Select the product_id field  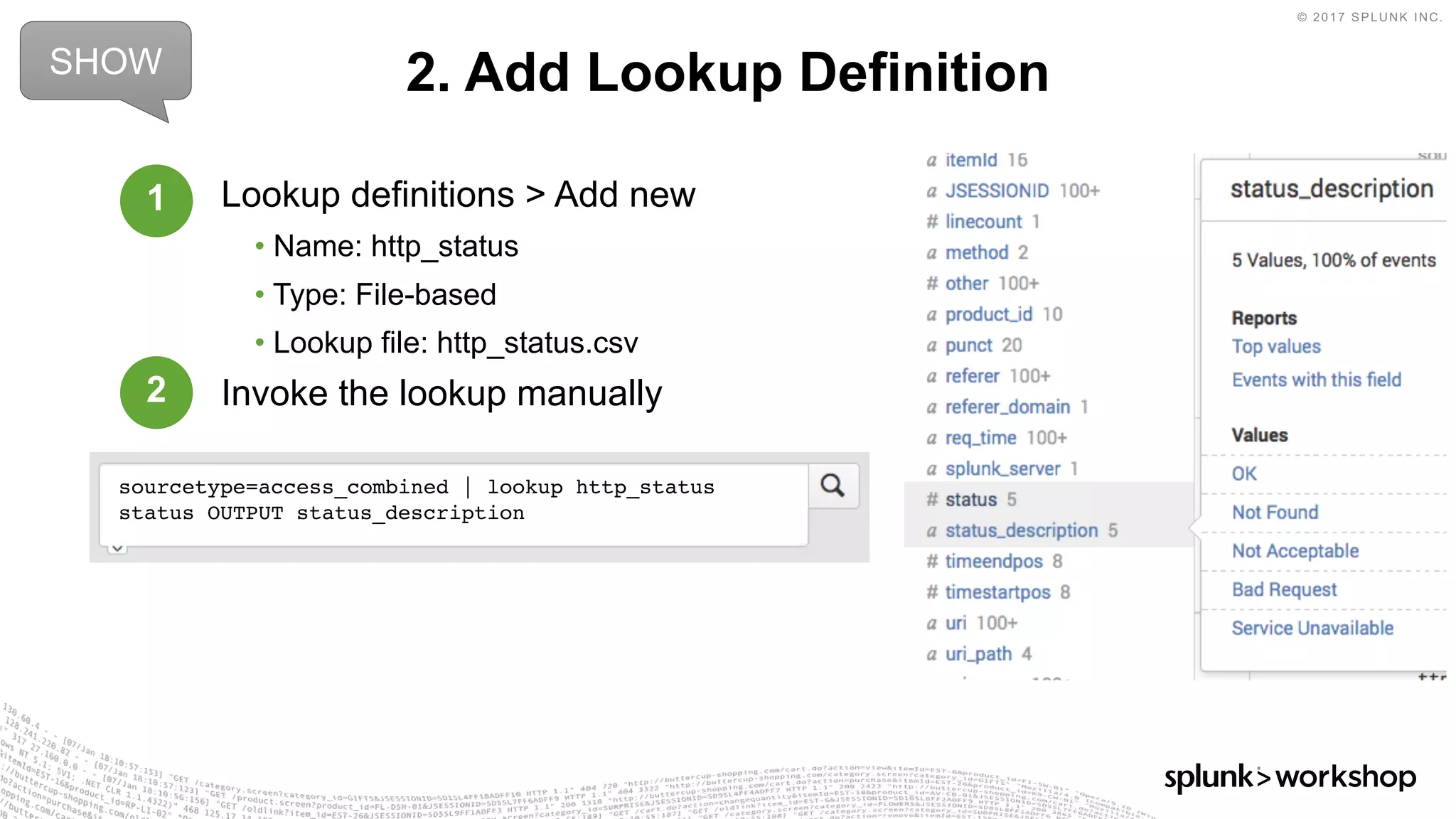coord(989,315)
